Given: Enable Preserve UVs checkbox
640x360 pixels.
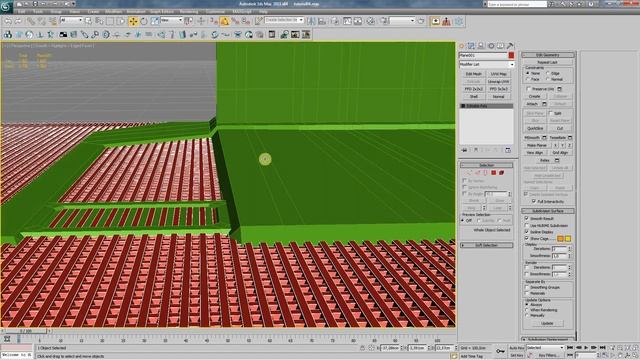Looking at the screenshot, I should (x=529, y=89).
